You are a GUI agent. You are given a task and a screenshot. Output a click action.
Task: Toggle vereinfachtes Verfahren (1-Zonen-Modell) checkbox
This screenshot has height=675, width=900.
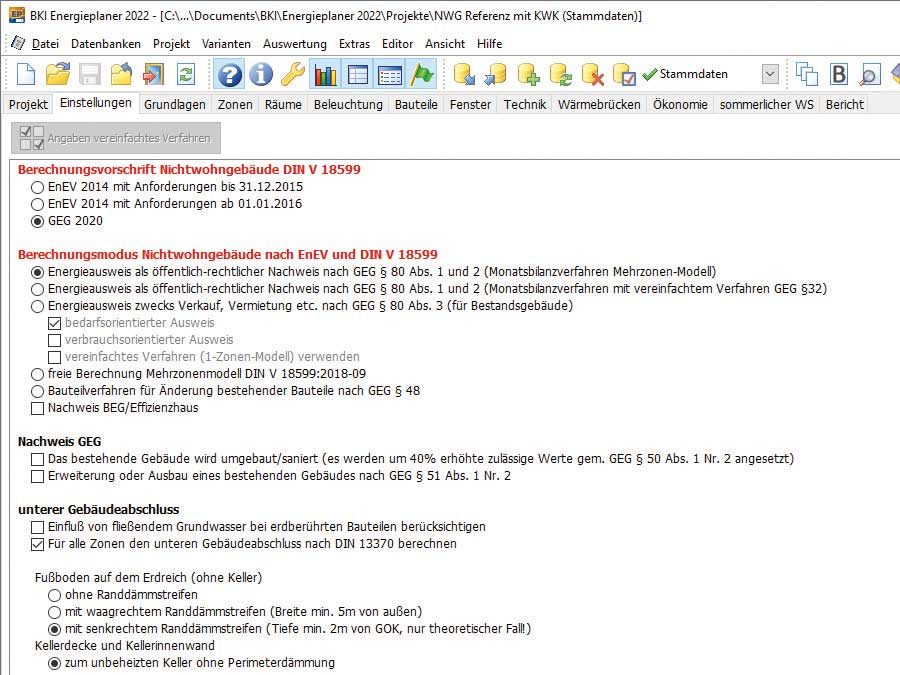point(55,357)
